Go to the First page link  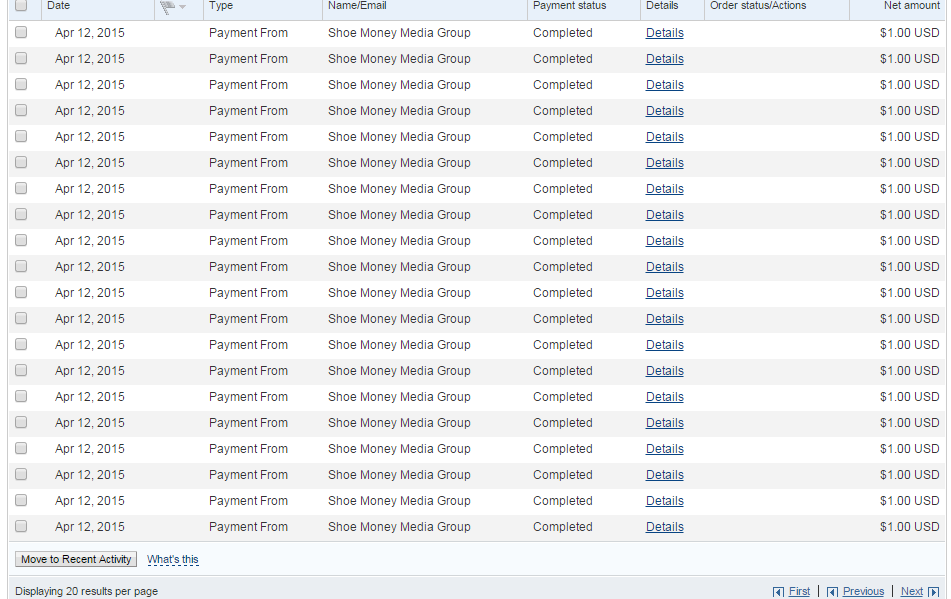(799, 591)
